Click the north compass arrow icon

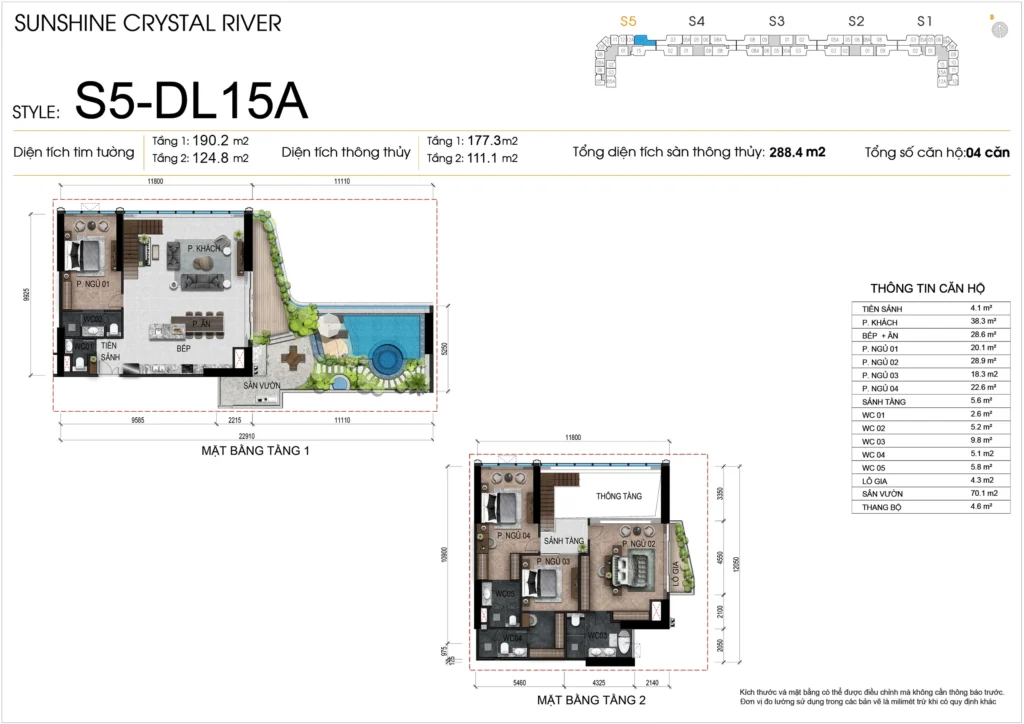coord(999,29)
